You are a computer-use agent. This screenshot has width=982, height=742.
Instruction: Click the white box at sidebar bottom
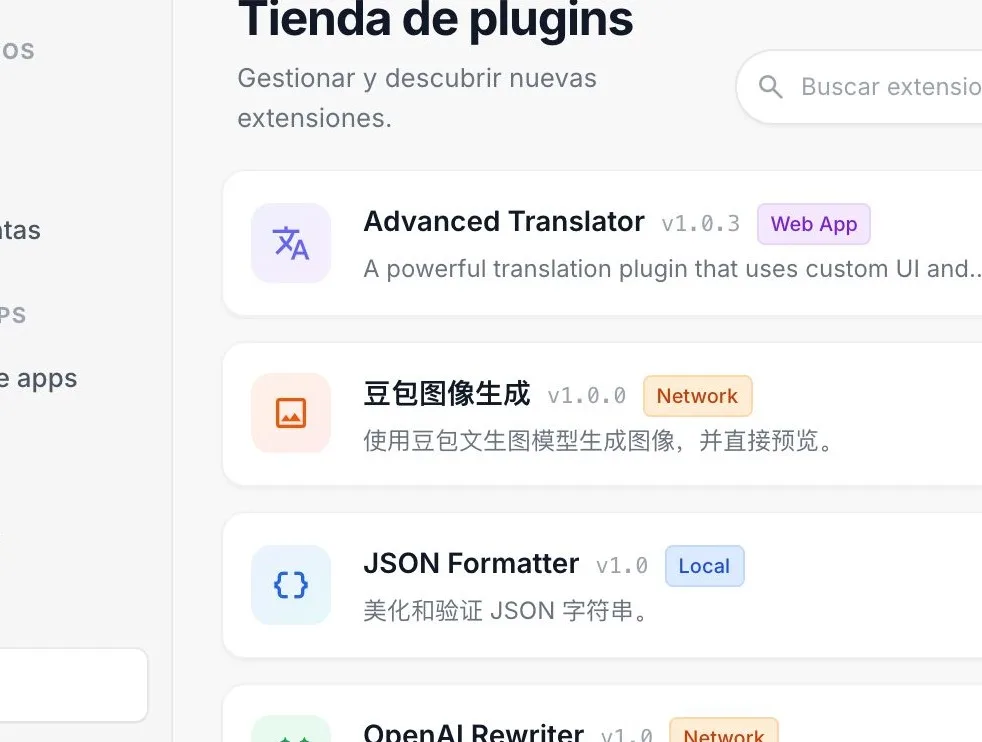[x=73, y=685]
